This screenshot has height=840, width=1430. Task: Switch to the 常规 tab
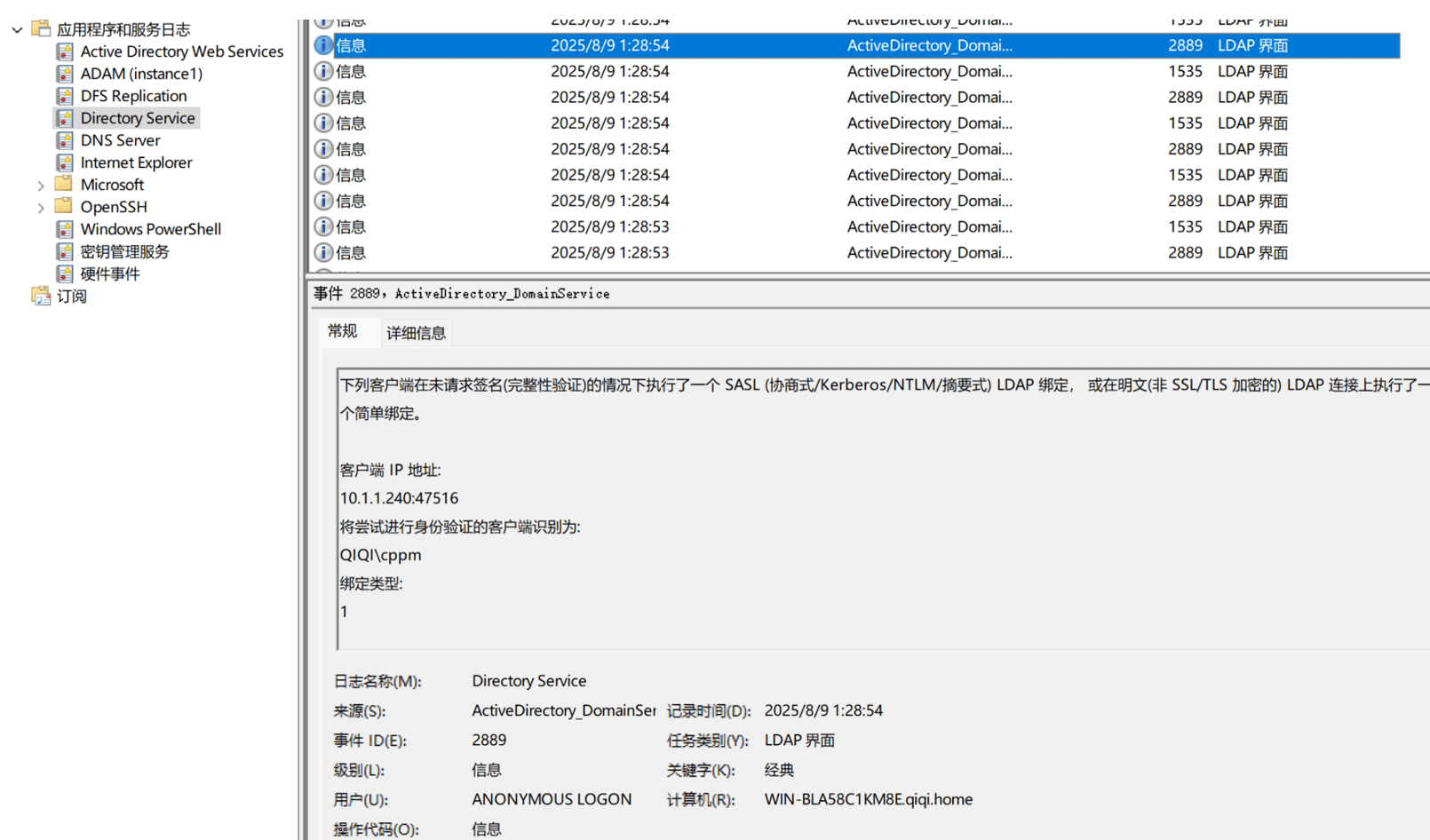(x=343, y=331)
